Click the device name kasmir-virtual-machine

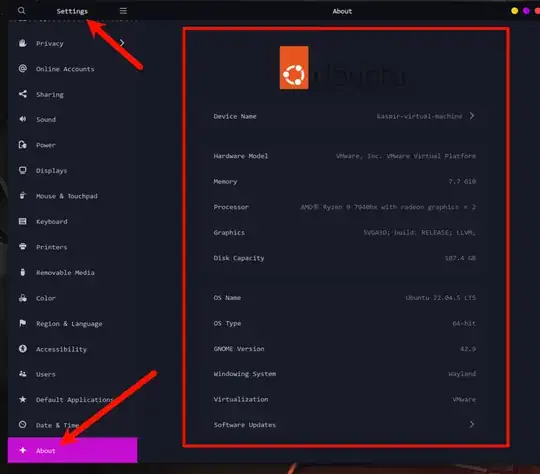[x=419, y=116]
